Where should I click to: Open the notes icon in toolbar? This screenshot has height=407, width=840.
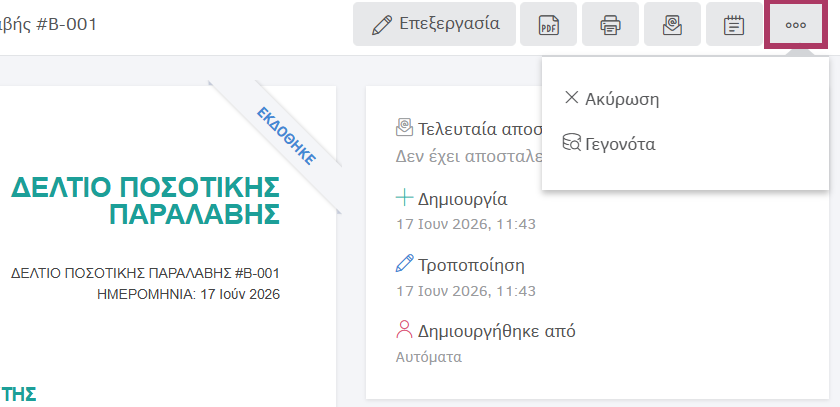[x=734, y=24]
